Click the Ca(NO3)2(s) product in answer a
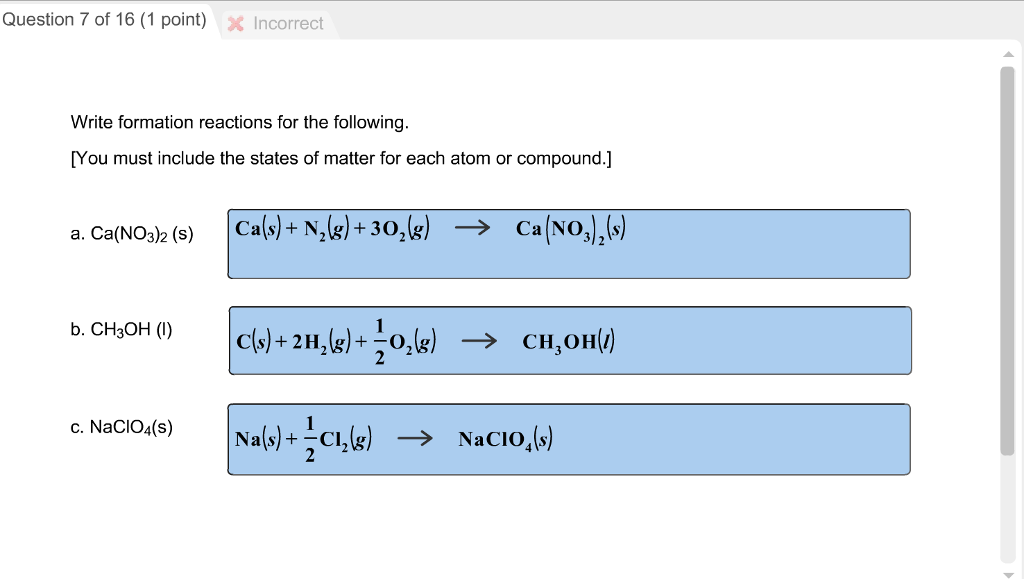Viewport: 1024px width, 579px height. point(570,230)
